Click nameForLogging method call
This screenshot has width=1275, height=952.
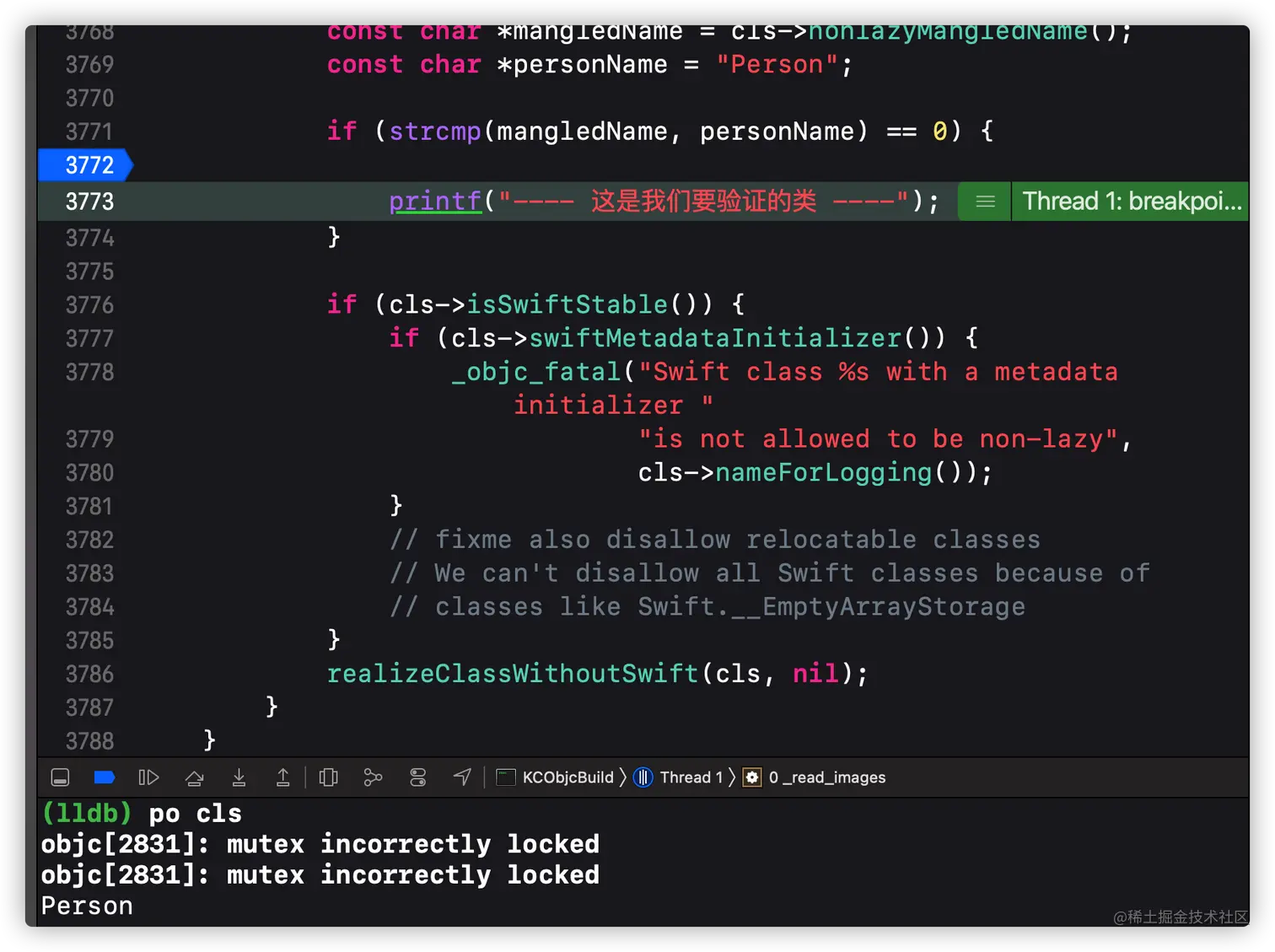pyautogui.click(x=824, y=472)
